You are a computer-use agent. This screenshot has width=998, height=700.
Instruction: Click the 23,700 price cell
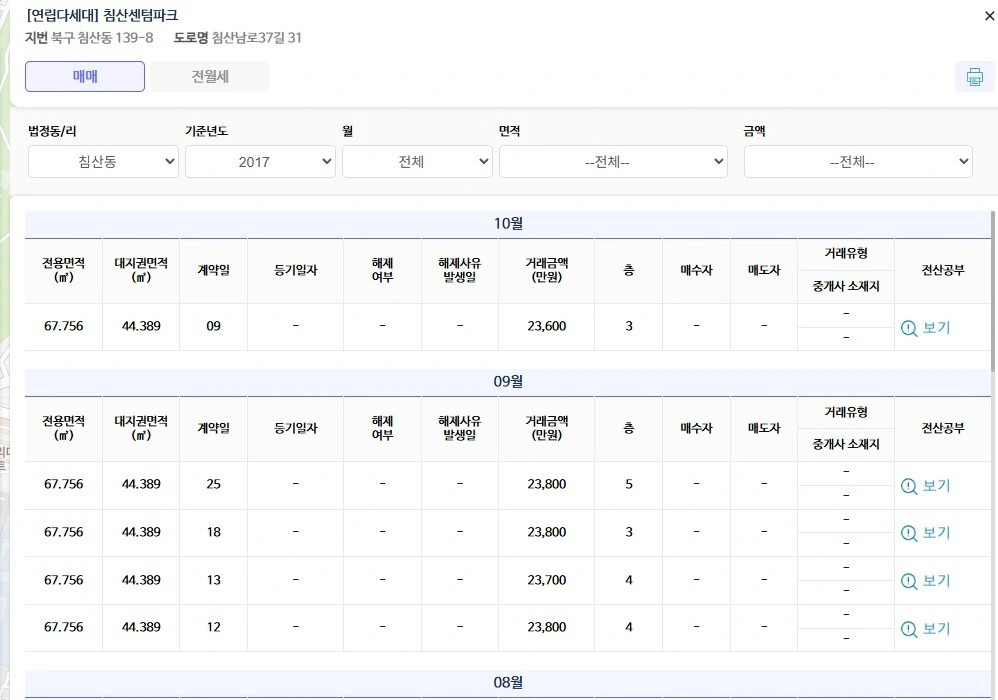coord(547,580)
